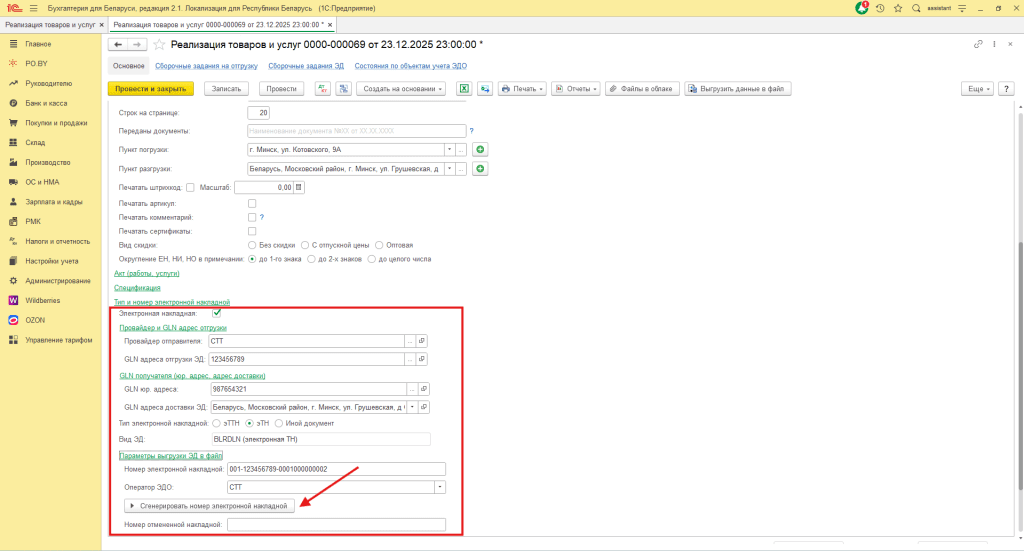The image size is (1024, 551).
Task: Click the open icon next to Провайдер отправителя
Action: [x=422, y=341]
